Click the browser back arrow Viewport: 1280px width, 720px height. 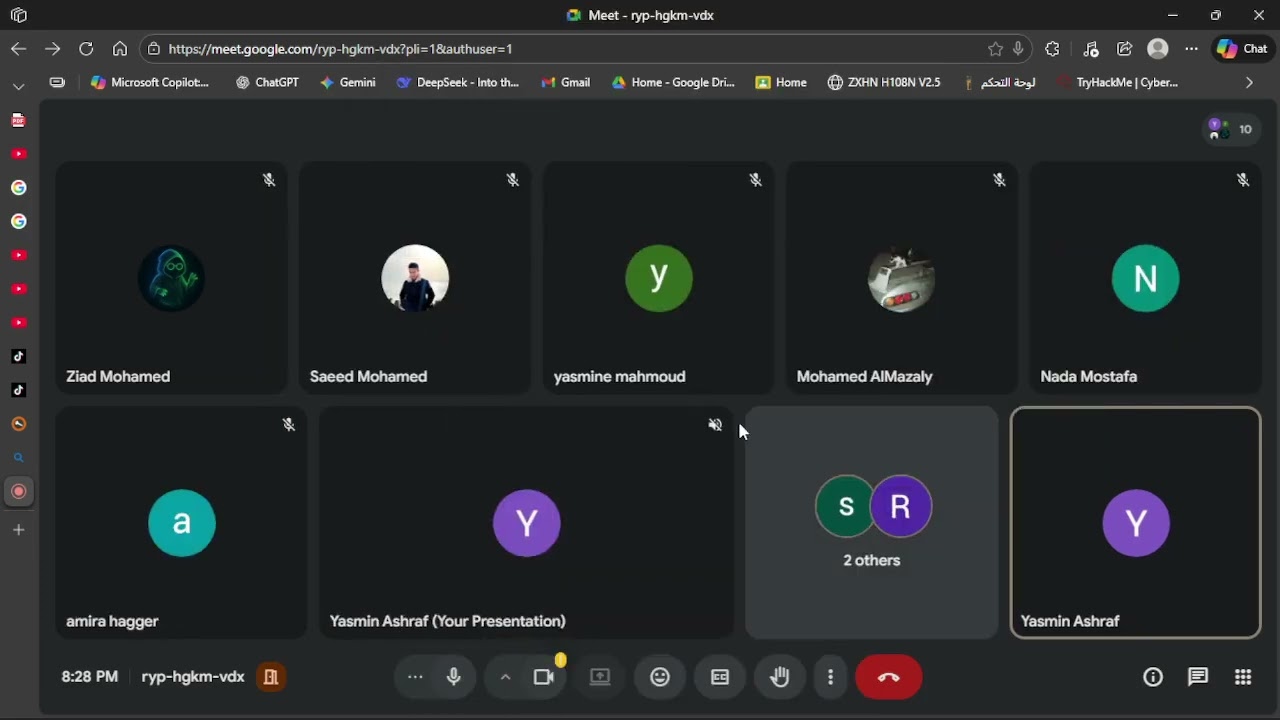tap(19, 48)
